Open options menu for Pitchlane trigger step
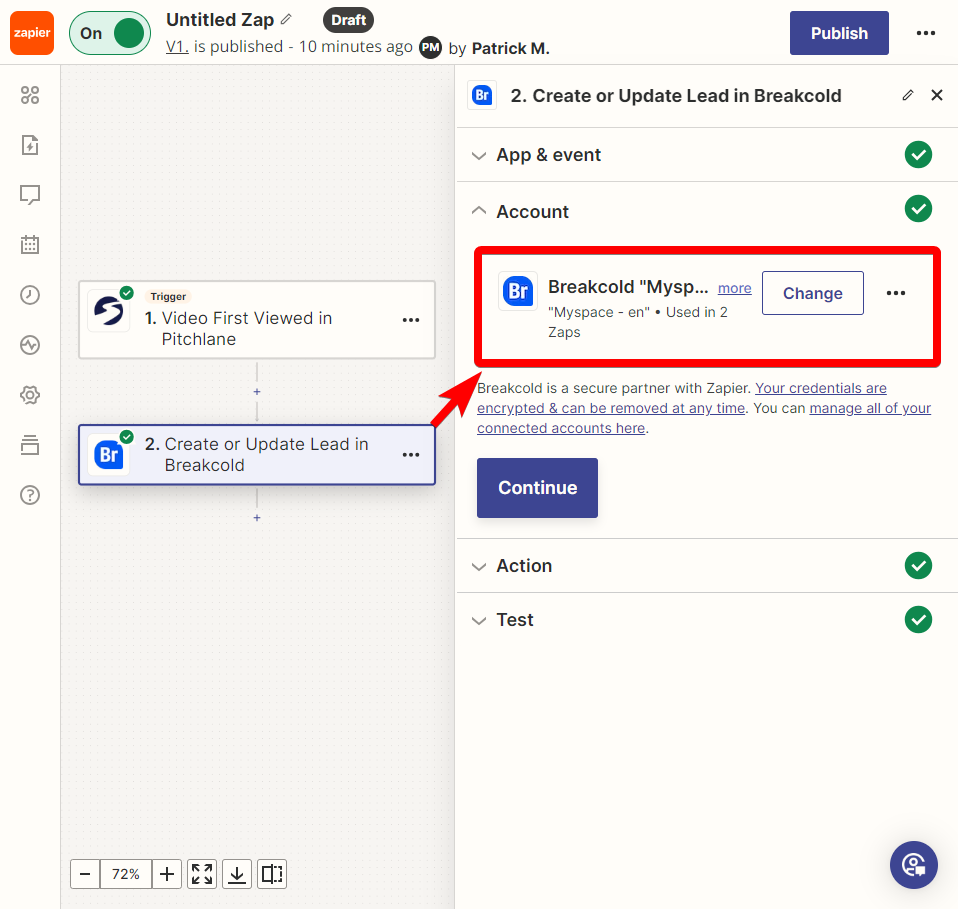The width and height of the screenshot is (958, 909). pos(411,320)
